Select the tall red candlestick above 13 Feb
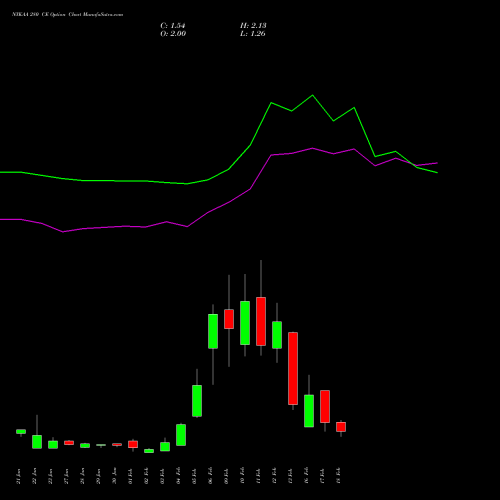The image size is (500, 500). (293, 368)
